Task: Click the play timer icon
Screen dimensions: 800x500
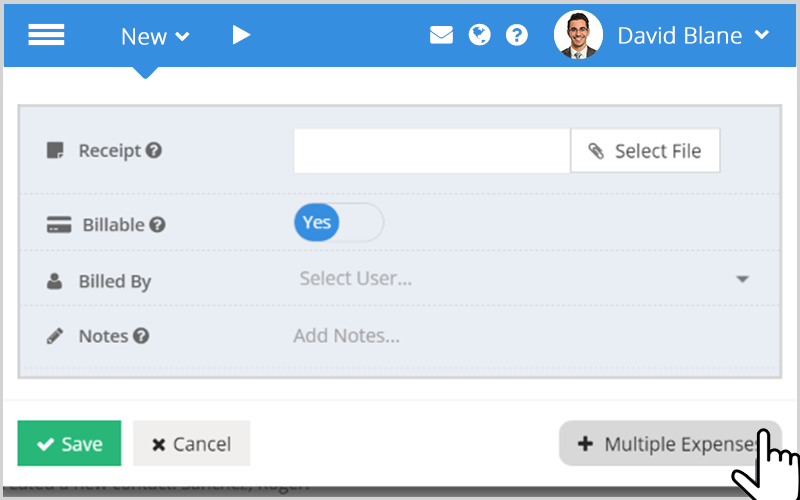Action: click(241, 35)
